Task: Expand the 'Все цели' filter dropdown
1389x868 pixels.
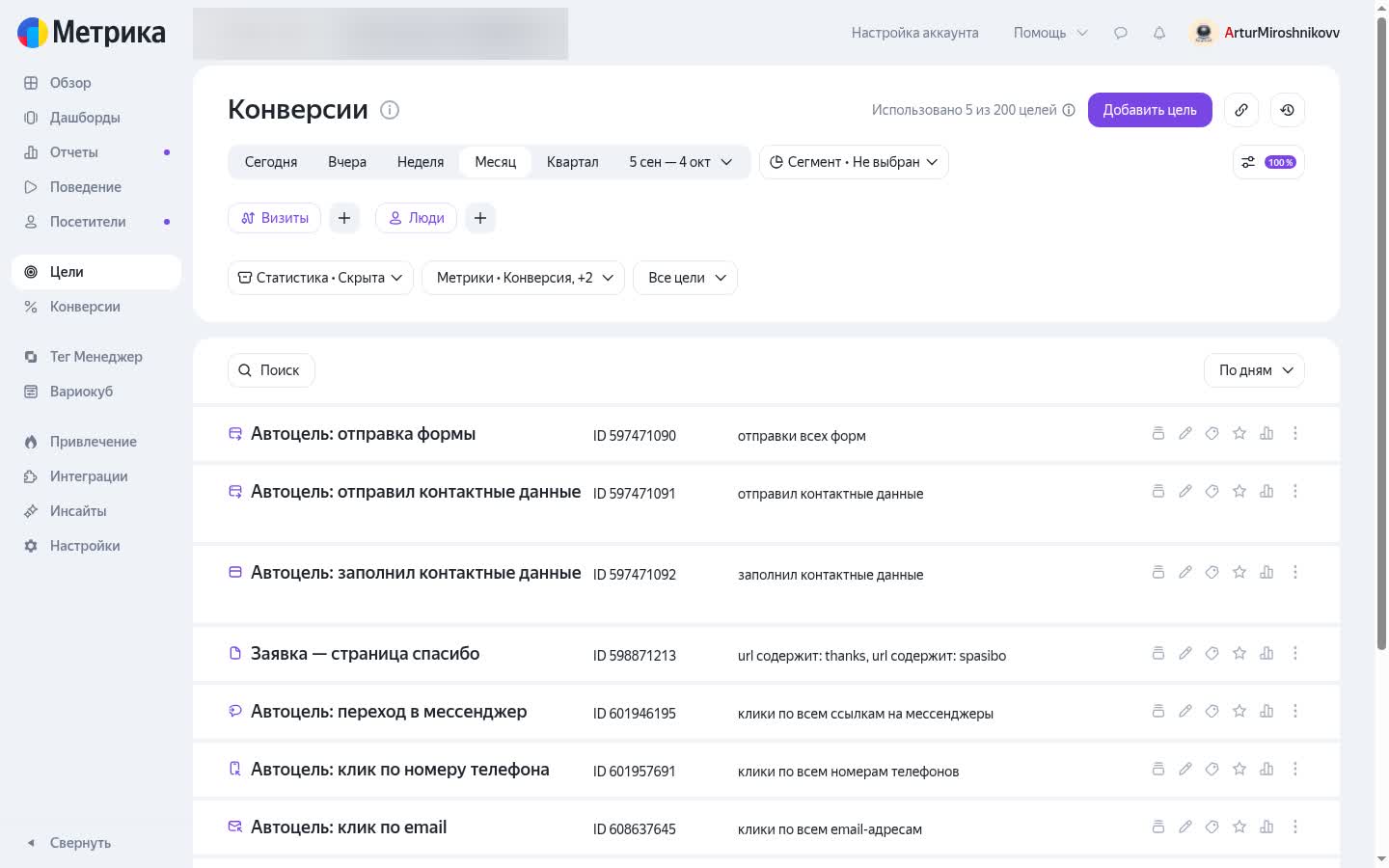Action: point(686,278)
